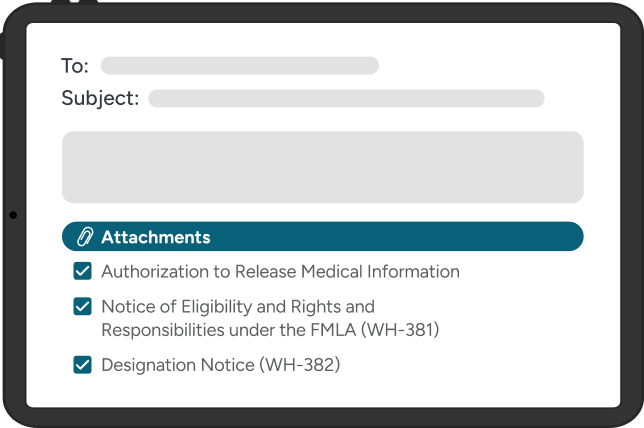Select the Attachments header title text
This screenshot has height=428, width=644.
155,237
